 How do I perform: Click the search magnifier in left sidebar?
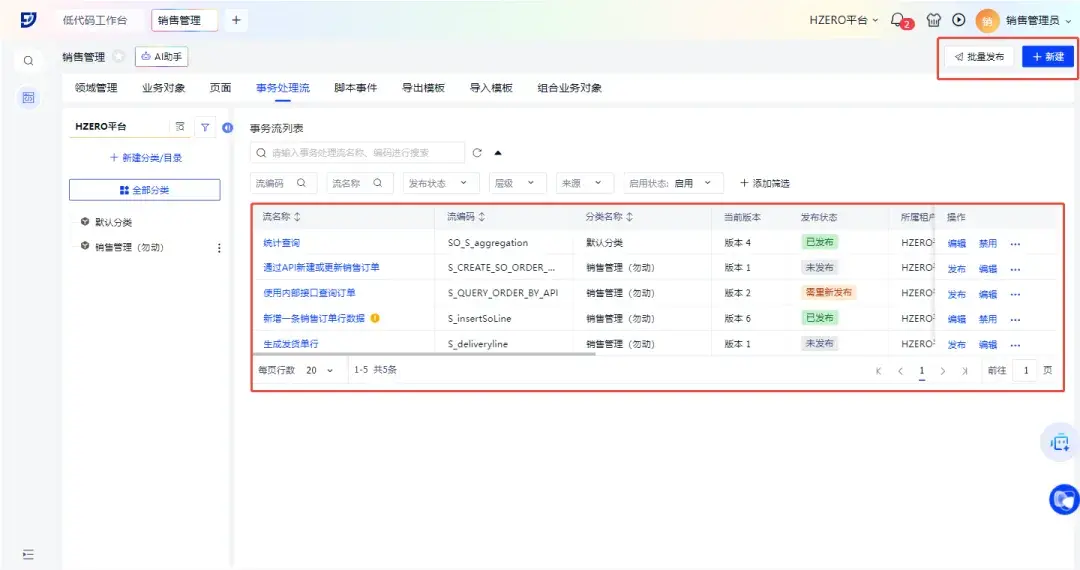click(x=29, y=61)
